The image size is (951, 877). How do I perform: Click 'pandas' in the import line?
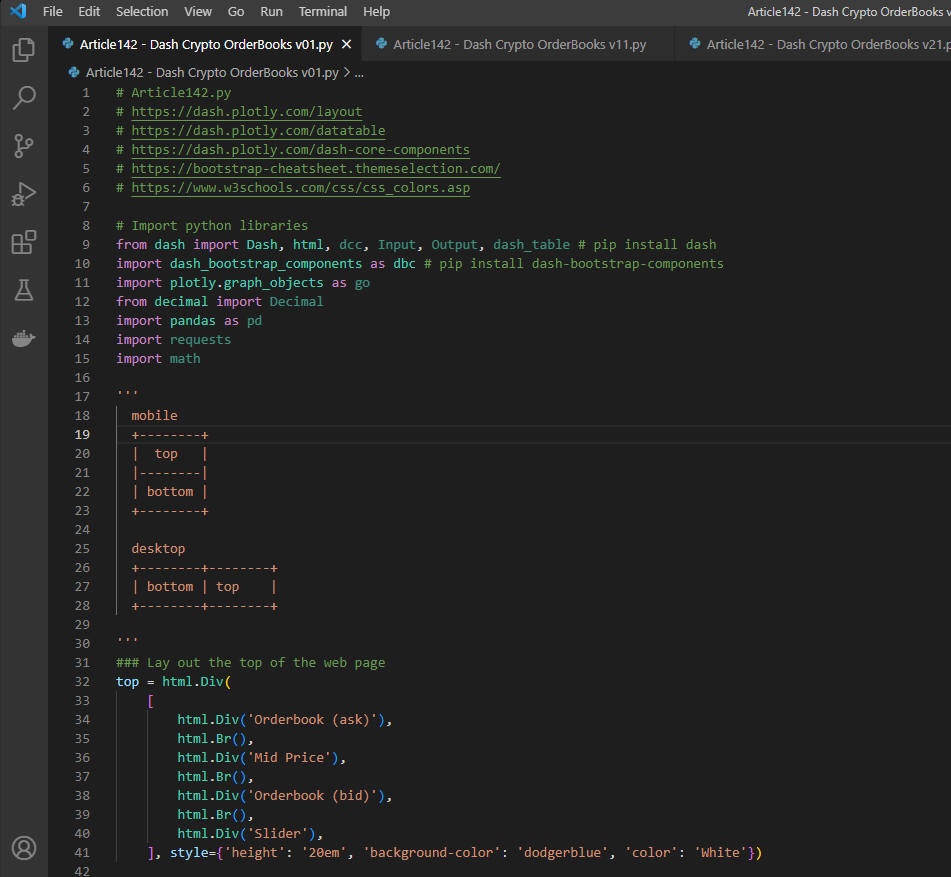click(193, 320)
